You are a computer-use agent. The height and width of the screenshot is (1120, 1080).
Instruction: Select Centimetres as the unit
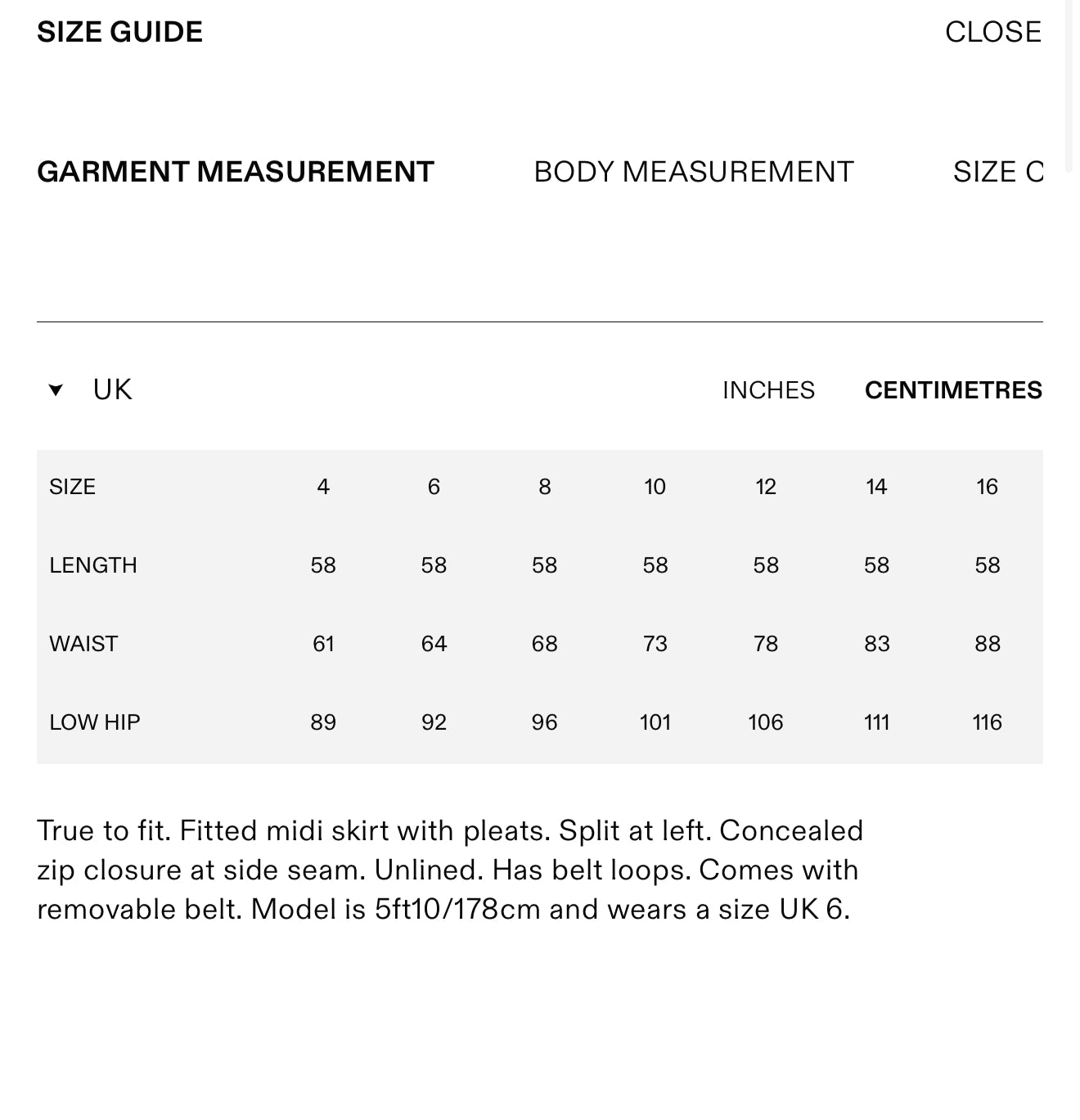click(x=953, y=390)
